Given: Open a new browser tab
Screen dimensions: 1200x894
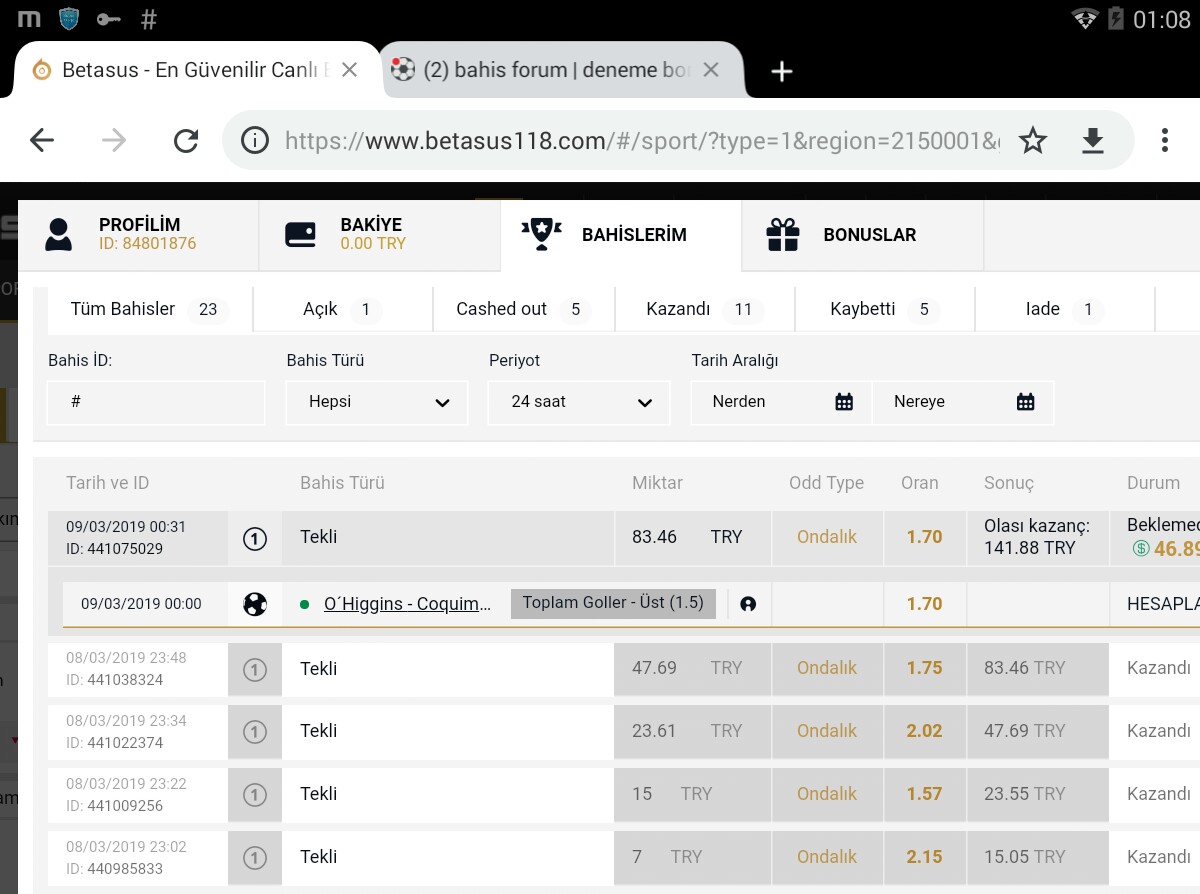Looking at the screenshot, I should pyautogui.click(x=782, y=71).
